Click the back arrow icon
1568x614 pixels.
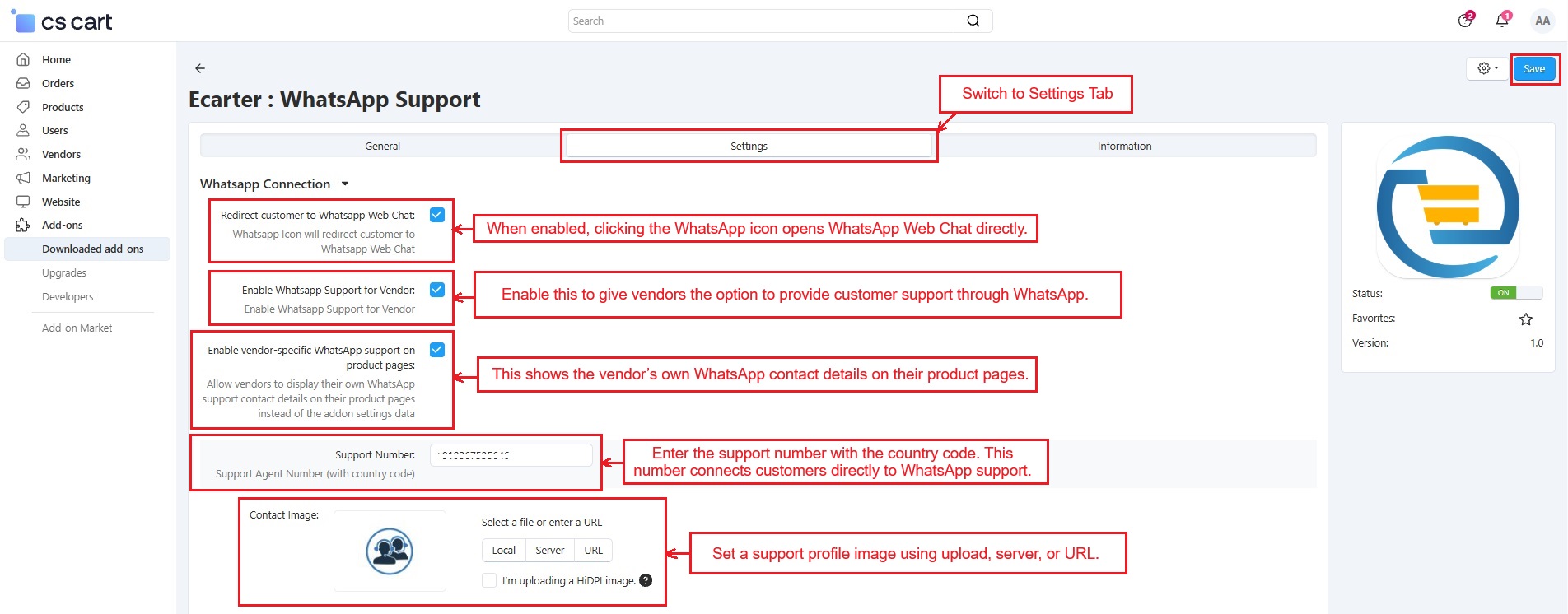point(200,68)
